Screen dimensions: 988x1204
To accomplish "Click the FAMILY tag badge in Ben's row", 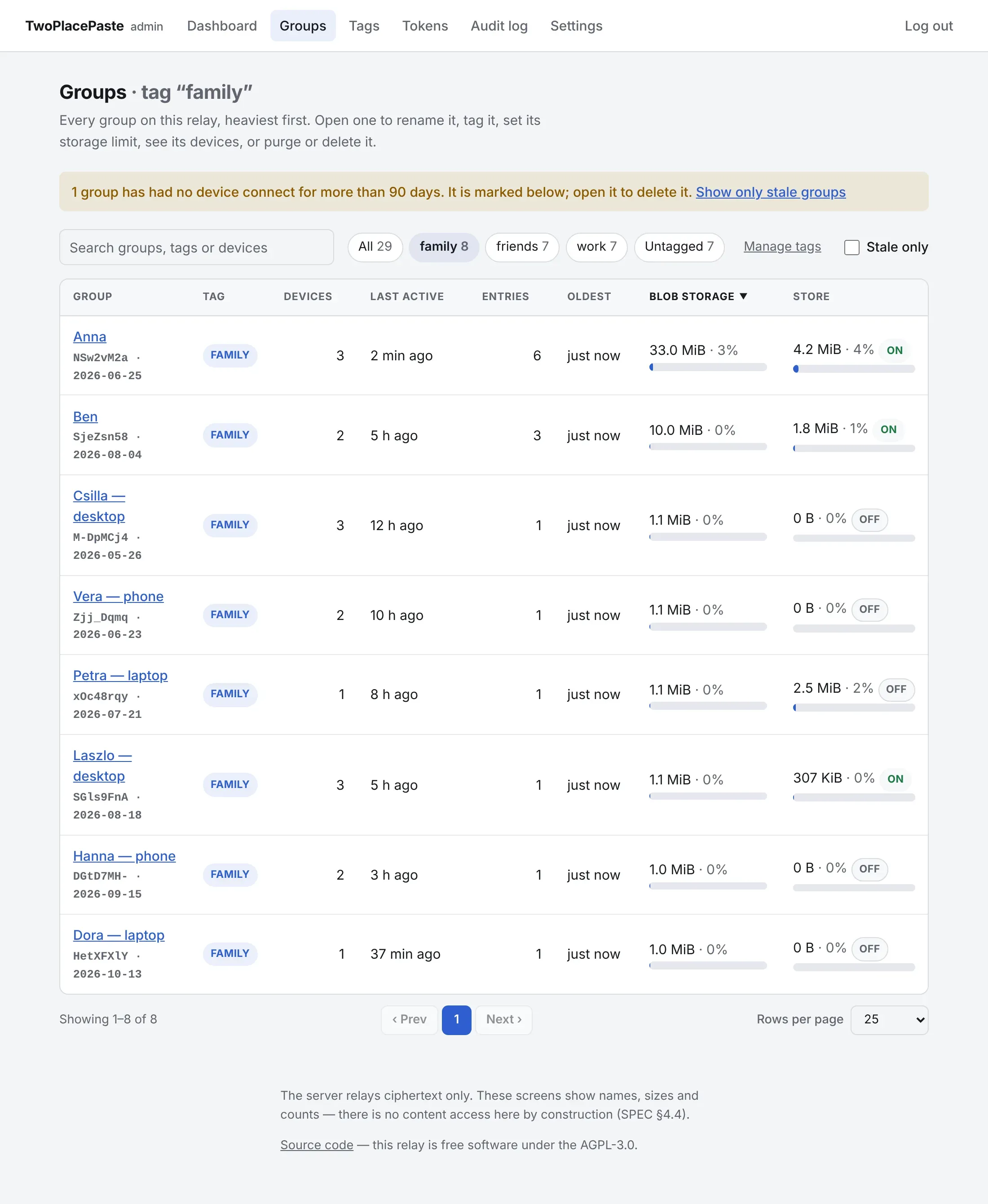I will pyautogui.click(x=230, y=435).
